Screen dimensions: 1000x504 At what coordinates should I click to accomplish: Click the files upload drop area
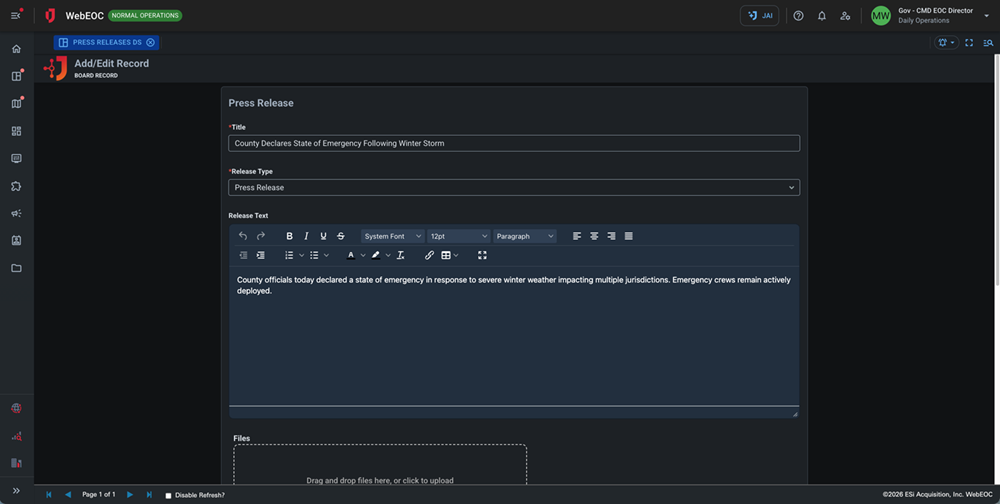380,465
